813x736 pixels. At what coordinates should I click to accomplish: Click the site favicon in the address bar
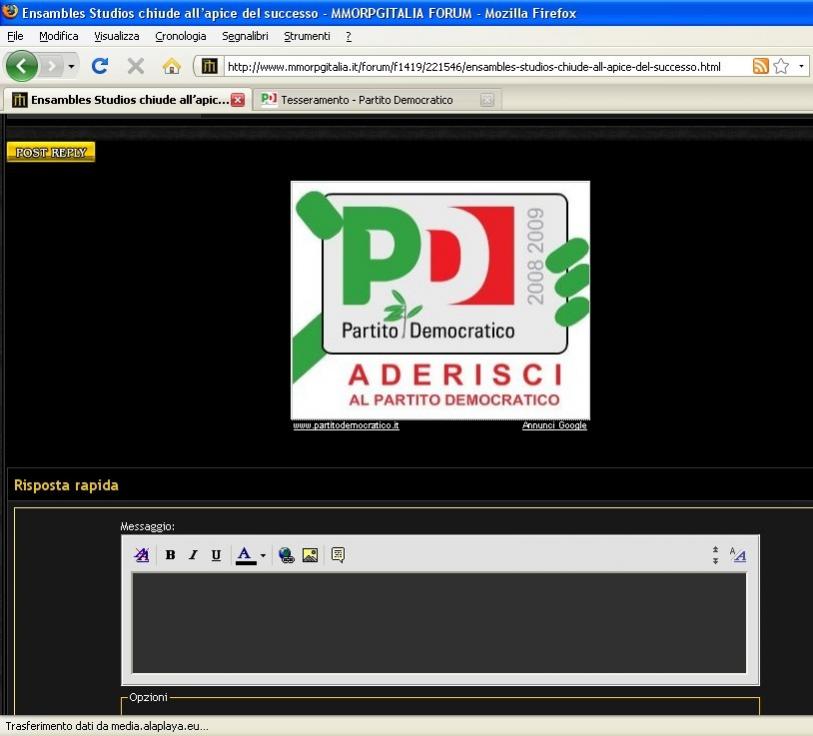pos(209,66)
